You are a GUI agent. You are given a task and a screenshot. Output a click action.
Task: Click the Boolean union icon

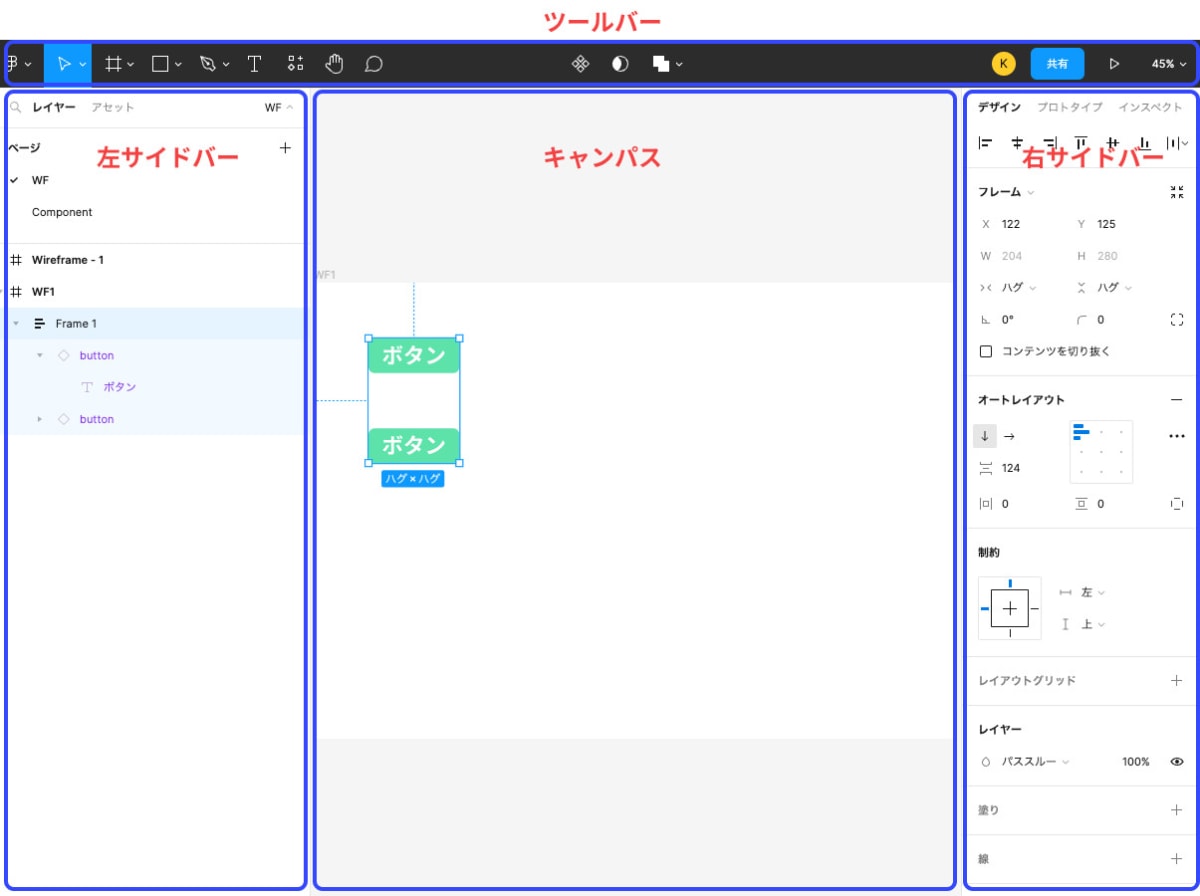tap(661, 63)
